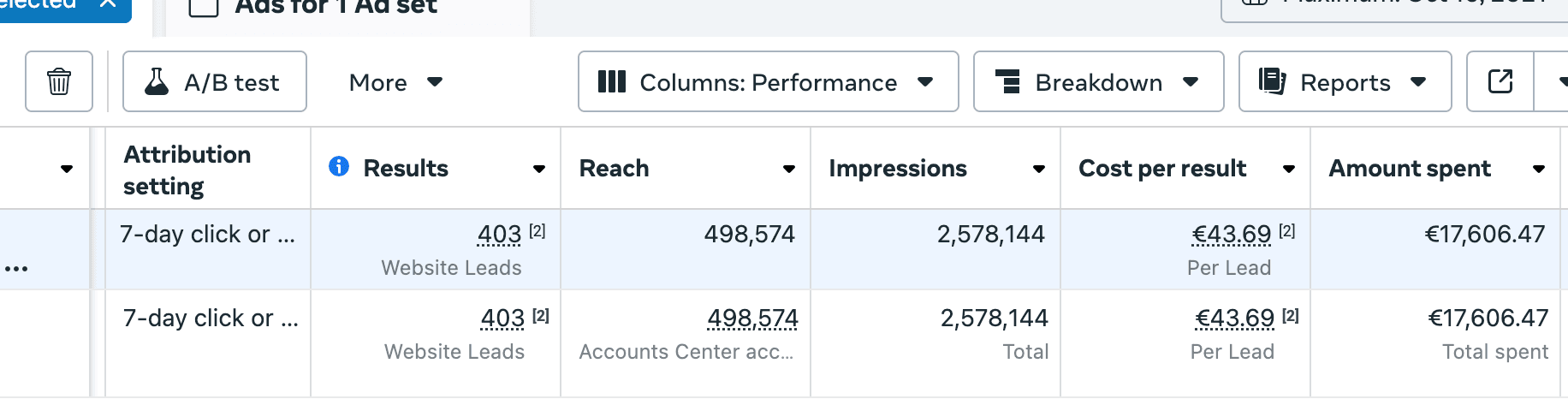Click the trash delete icon
This screenshot has width=1568, height=399.
pos(59,82)
